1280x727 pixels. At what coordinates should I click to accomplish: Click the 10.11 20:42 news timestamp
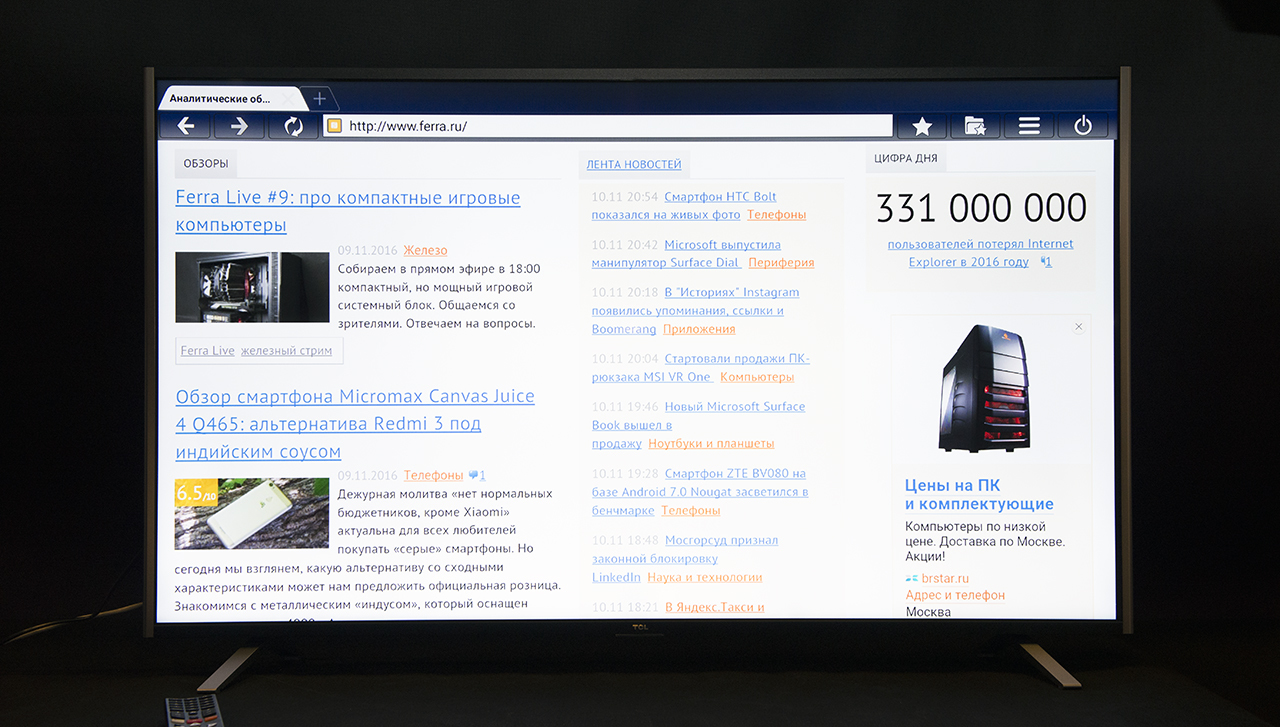(624, 245)
